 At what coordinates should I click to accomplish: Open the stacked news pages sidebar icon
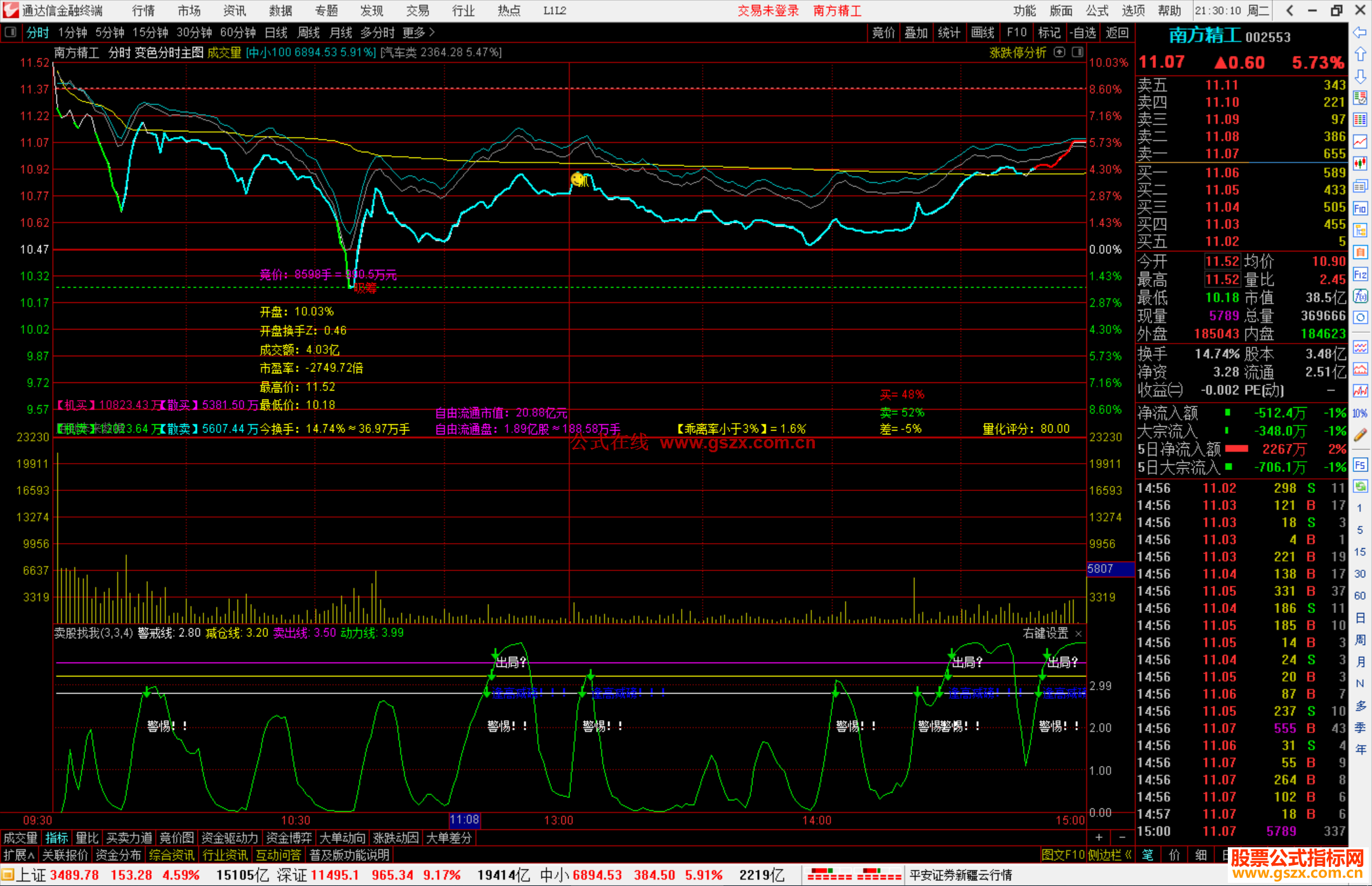click(1360, 186)
